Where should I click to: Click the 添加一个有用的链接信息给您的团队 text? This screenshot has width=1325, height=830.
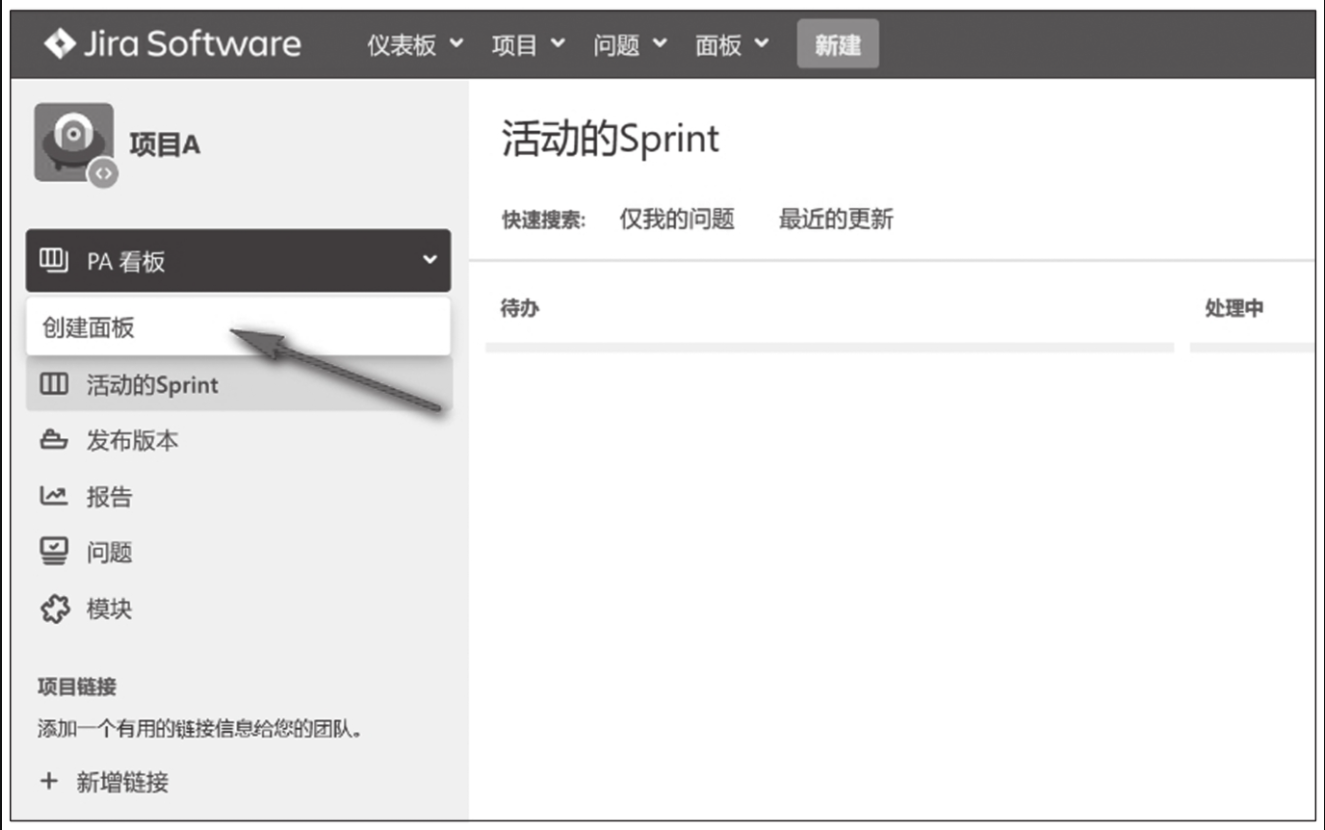click(200, 728)
